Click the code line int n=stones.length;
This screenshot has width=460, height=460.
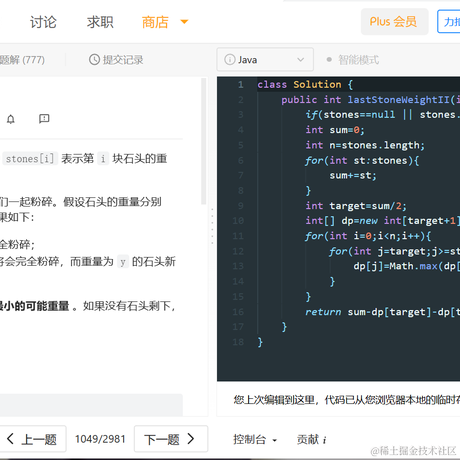coord(365,145)
